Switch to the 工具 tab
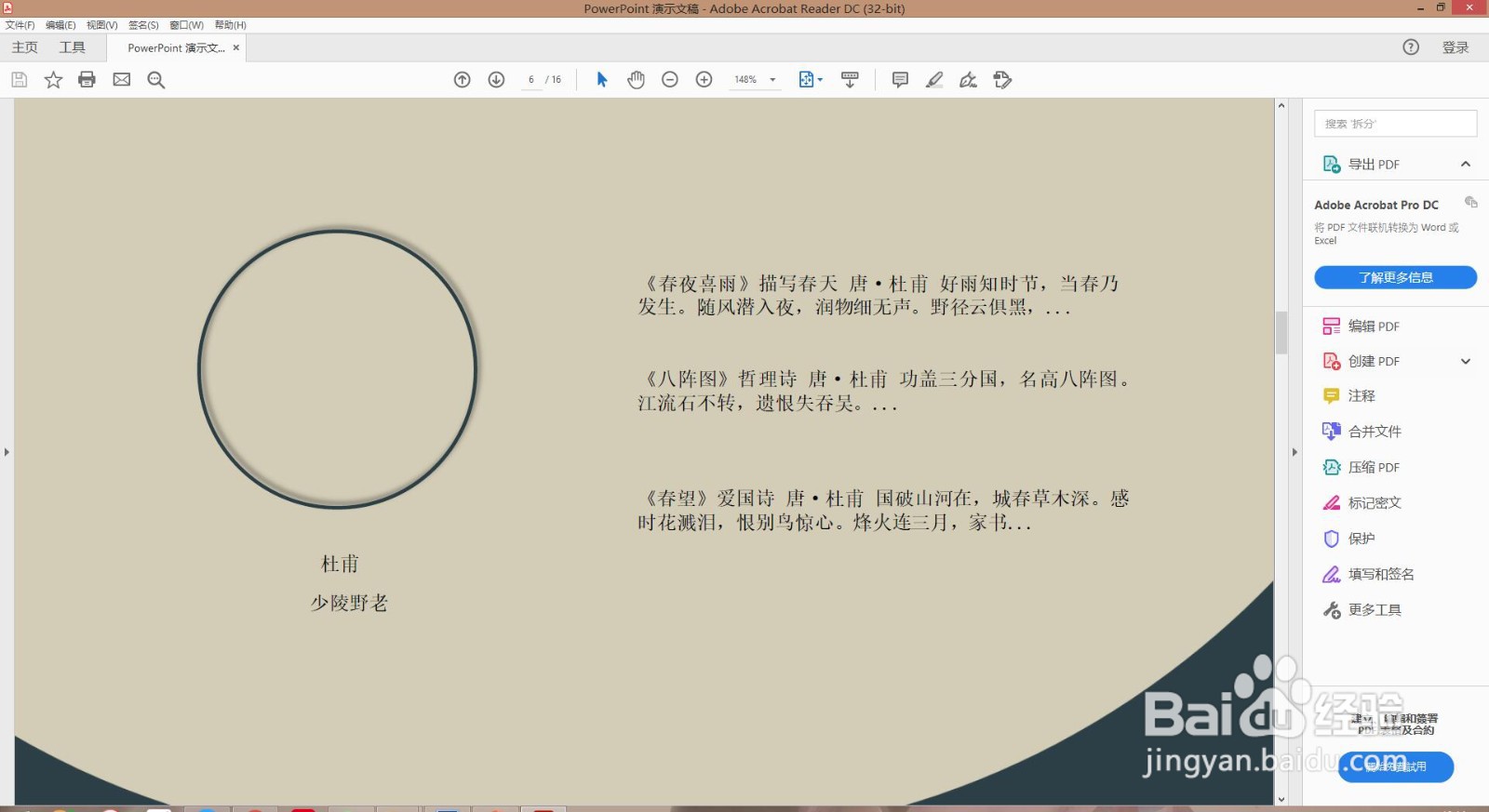The height and width of the screenshot is (812, 1489). pyautogui.click(x=72, y=47)
